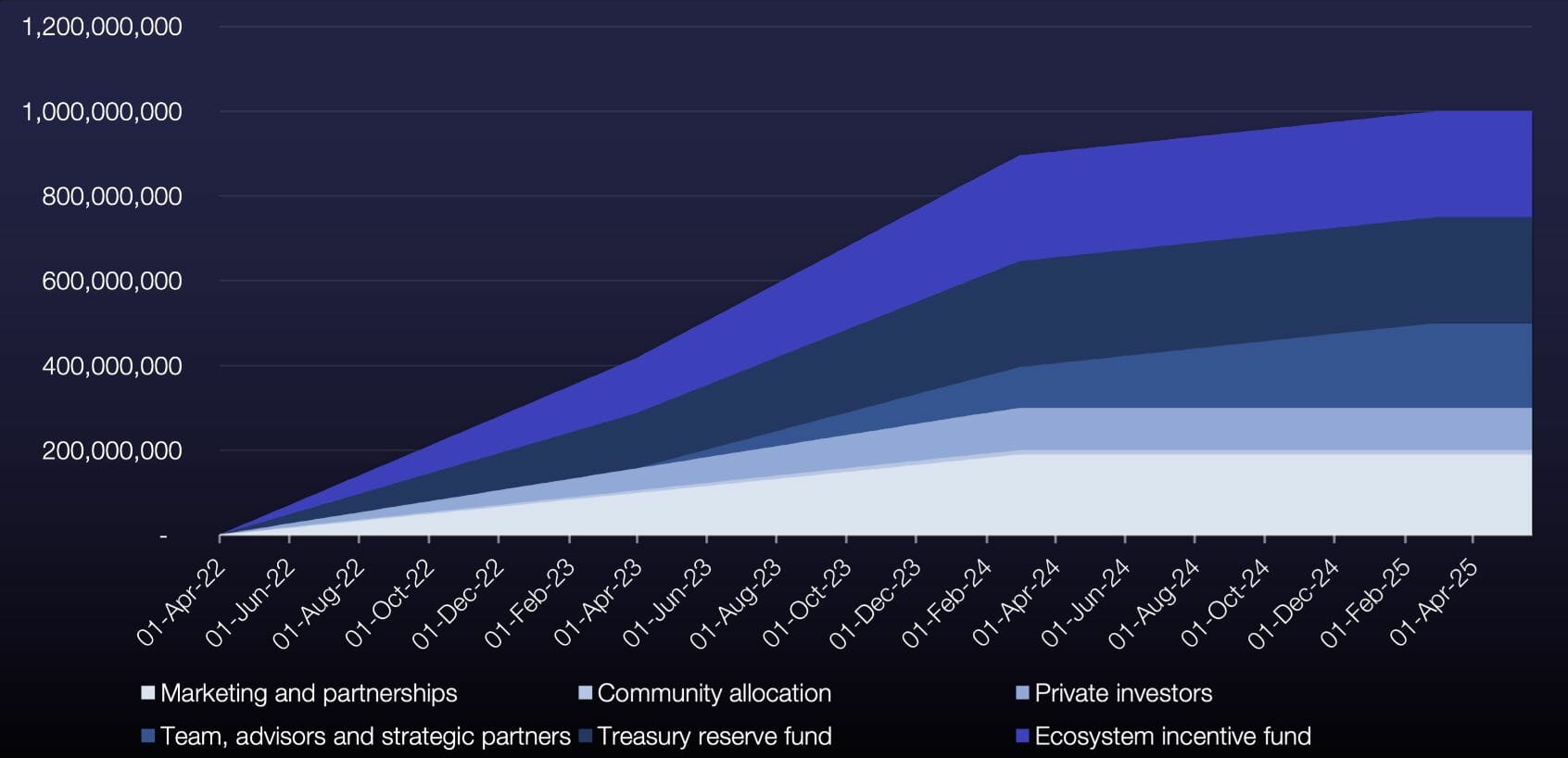Click the 01-Oct-24 x-axis date label
Screen dimensions: 1568x758
[1225, 603]
